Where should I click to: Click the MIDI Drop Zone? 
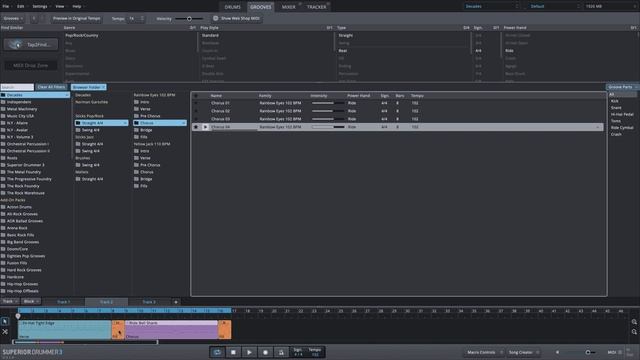pos(31,65)
